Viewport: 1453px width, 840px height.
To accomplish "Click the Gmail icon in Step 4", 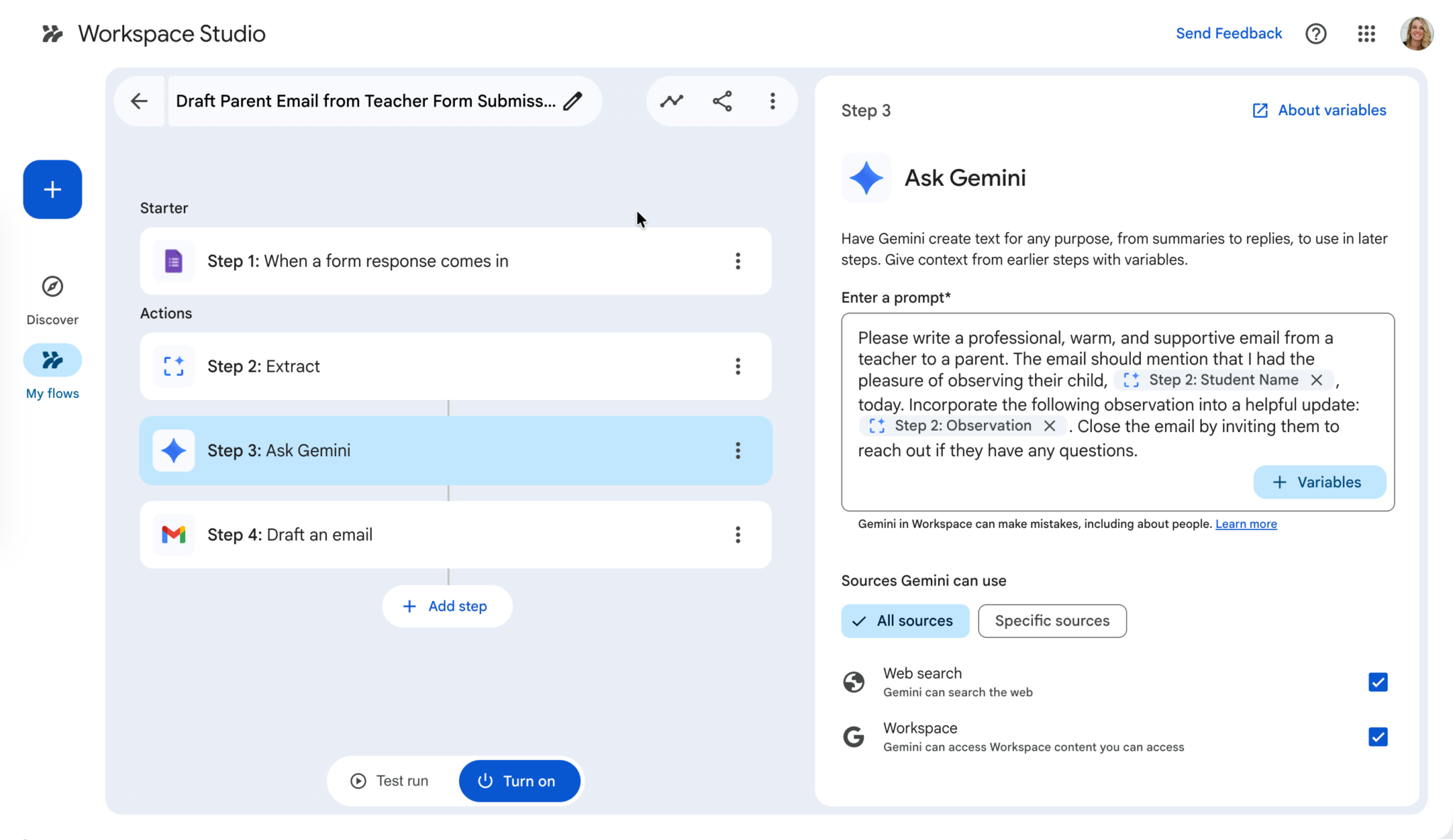I will pos(174,535).
